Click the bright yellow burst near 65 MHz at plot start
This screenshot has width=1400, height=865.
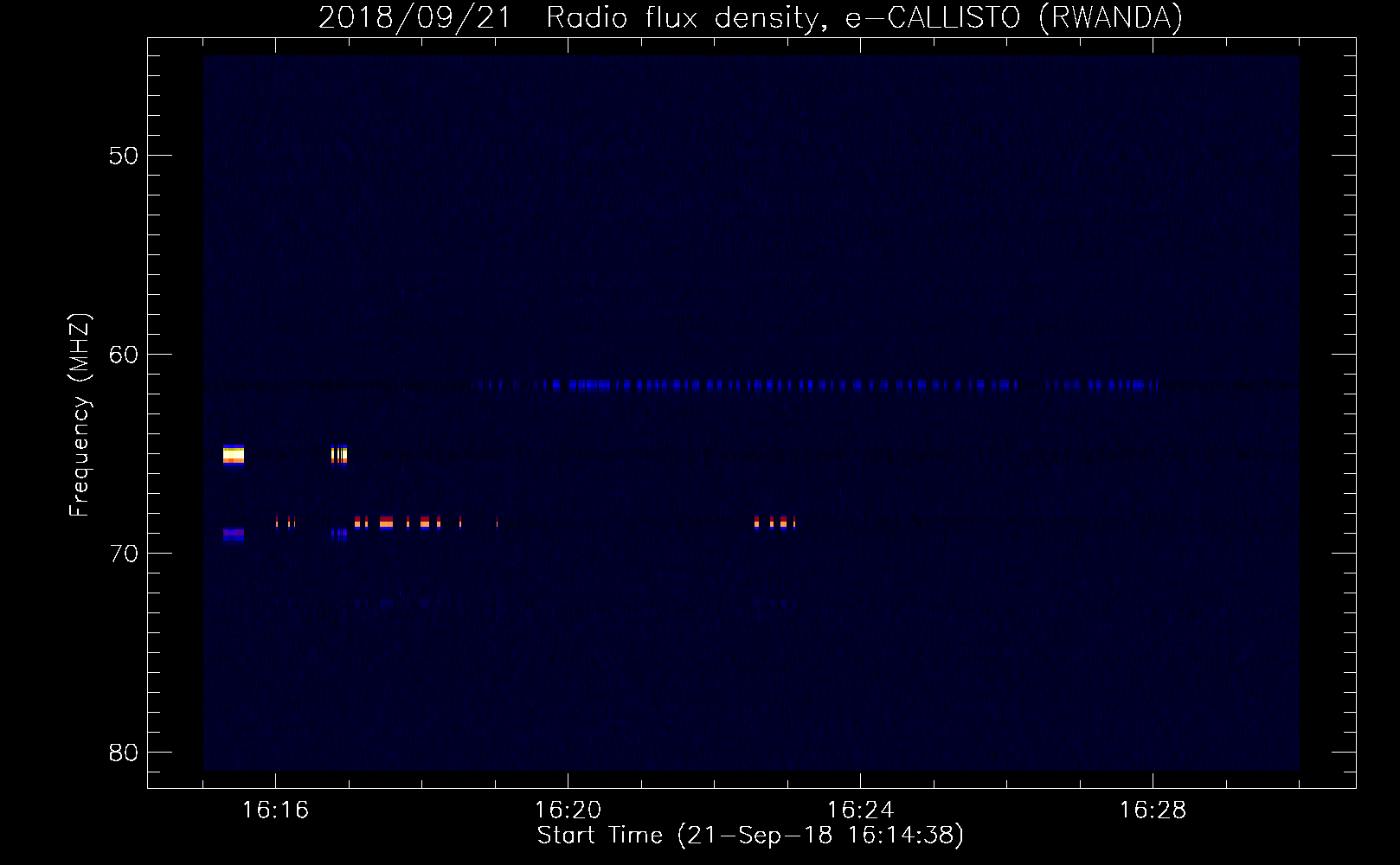point(234,454)
